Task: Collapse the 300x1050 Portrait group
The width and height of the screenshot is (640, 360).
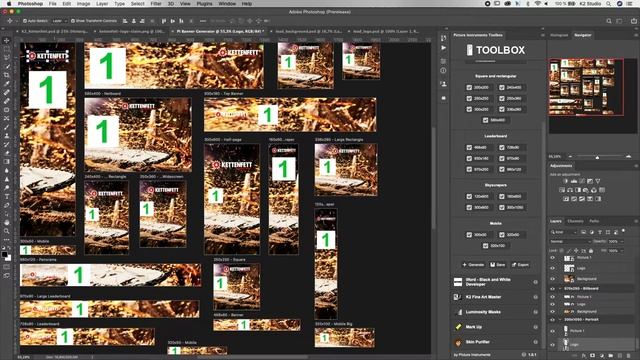Action: click(560, 320)
